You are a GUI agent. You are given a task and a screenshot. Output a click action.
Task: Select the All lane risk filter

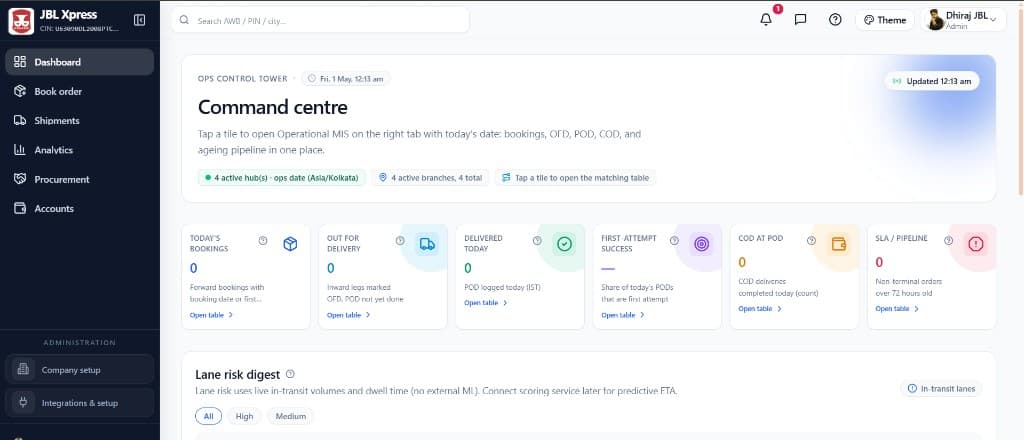click(208, 416)
